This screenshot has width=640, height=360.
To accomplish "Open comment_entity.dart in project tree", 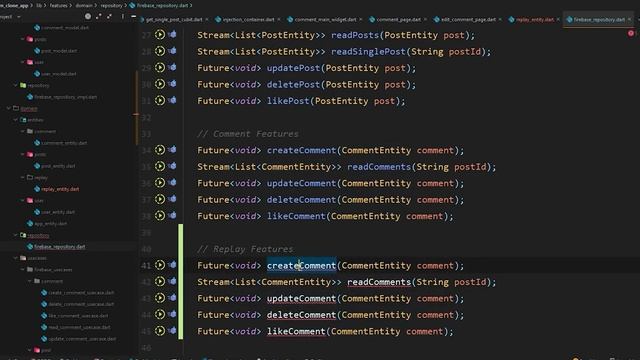I will (x=64, y=143).
